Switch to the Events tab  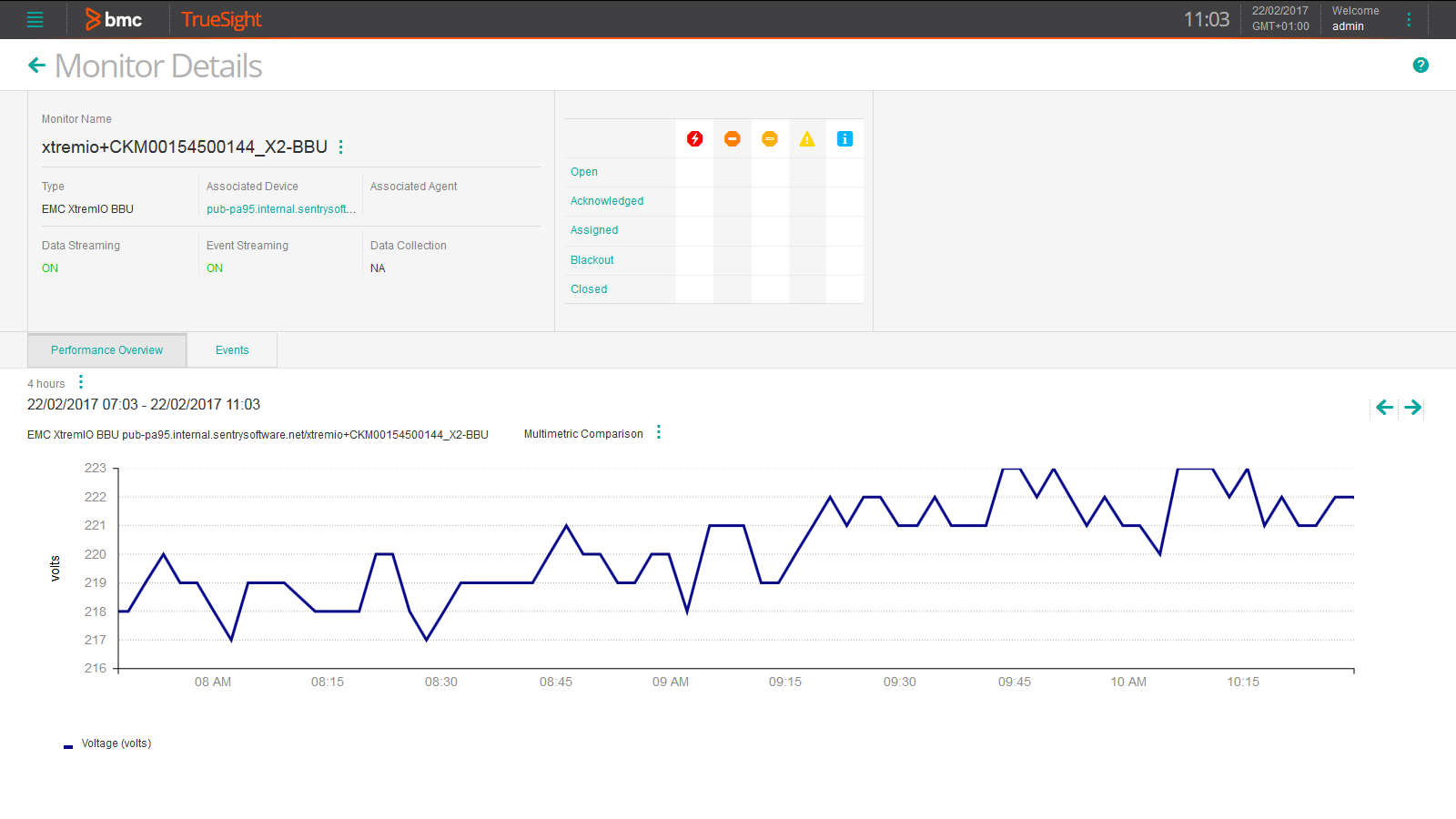[232, 350]
